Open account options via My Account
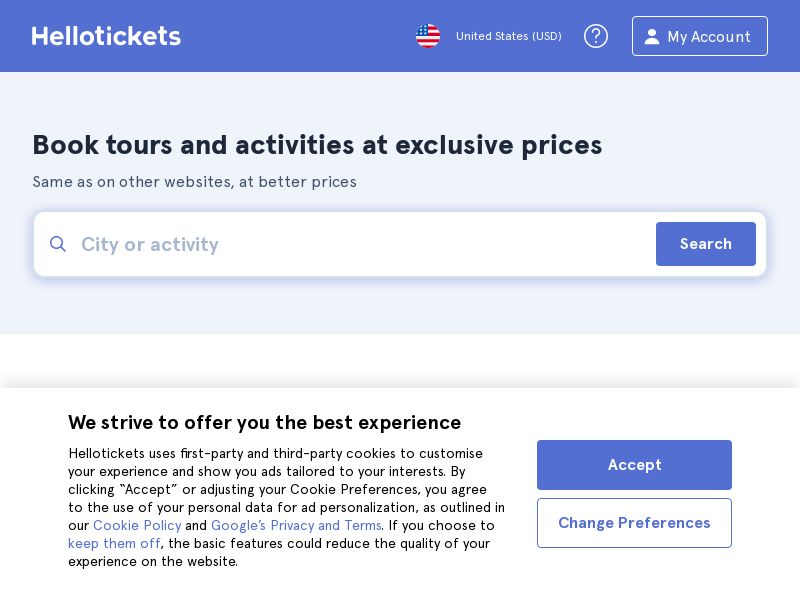The height and width of the screenshot is (600, 800). pos(700,36)
